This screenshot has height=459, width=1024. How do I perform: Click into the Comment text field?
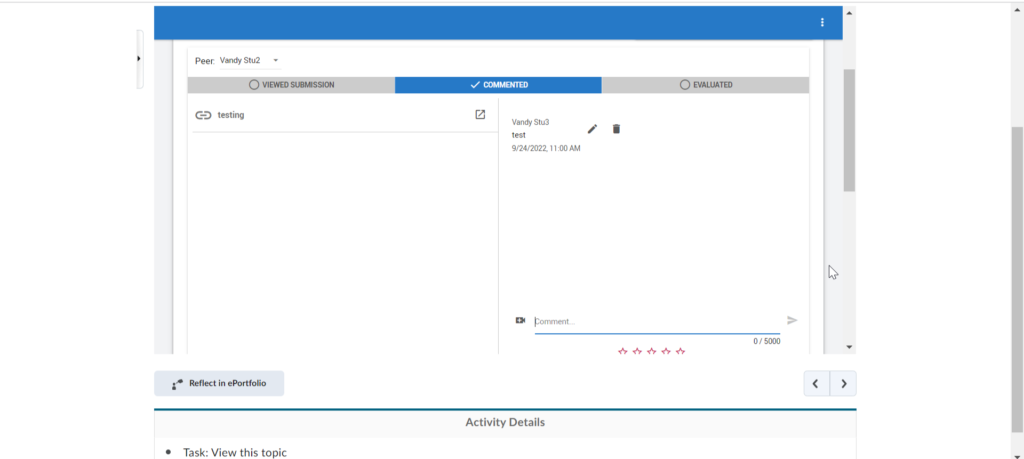655,322
